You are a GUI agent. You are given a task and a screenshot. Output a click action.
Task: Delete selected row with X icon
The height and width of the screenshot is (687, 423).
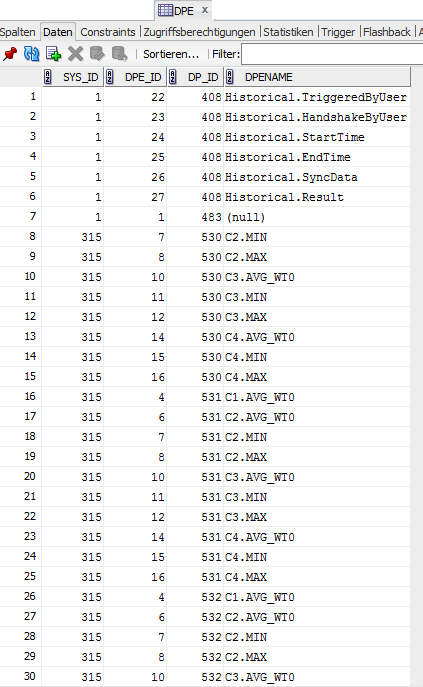(x=75, y=54)
